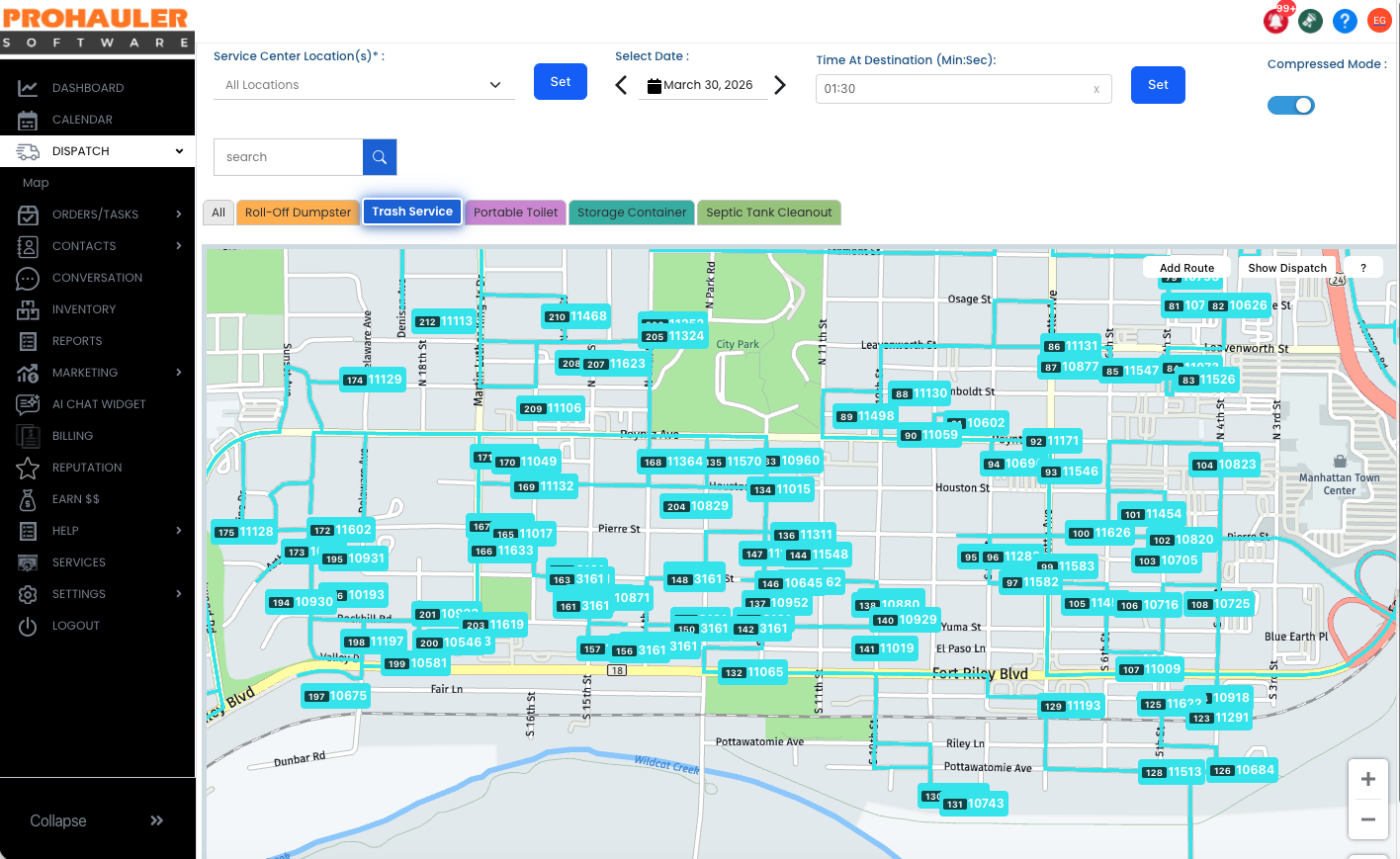
Task: Click the Marketing growth icon
Action: click(28, 373)
